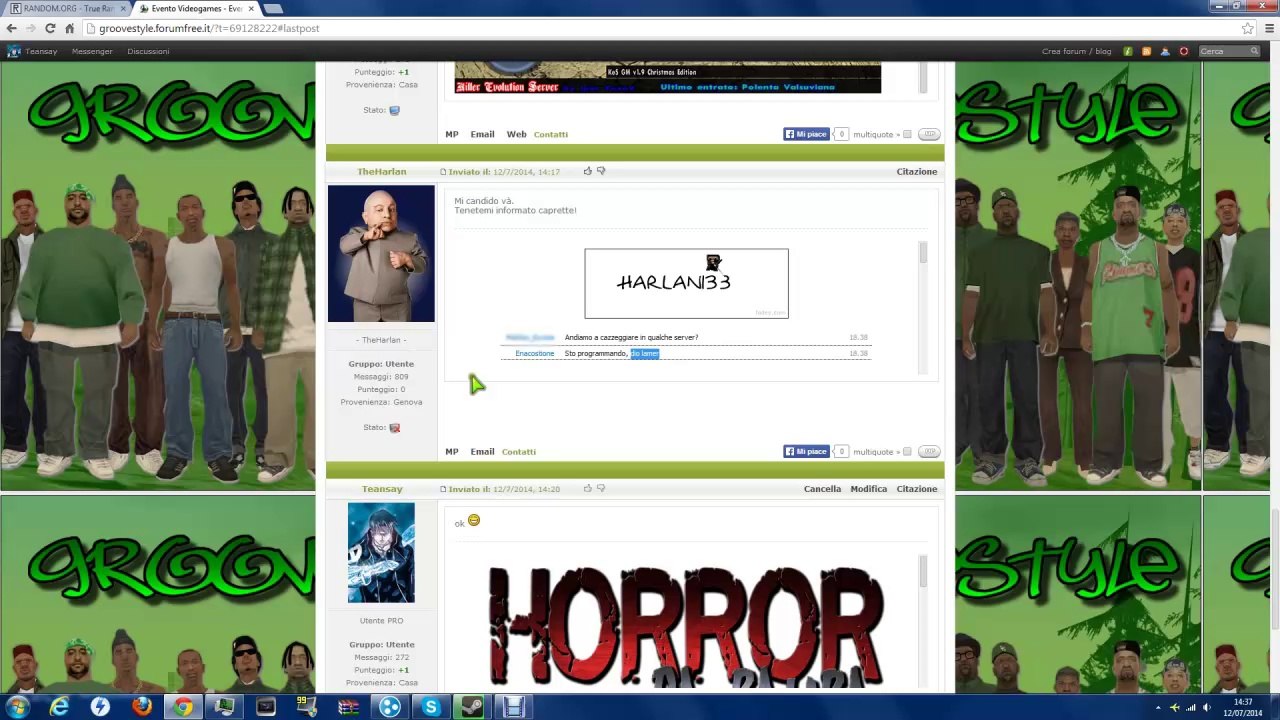Open Steam from the taskbar
The image size is (1280, 720).
click(x=471, y=707)
